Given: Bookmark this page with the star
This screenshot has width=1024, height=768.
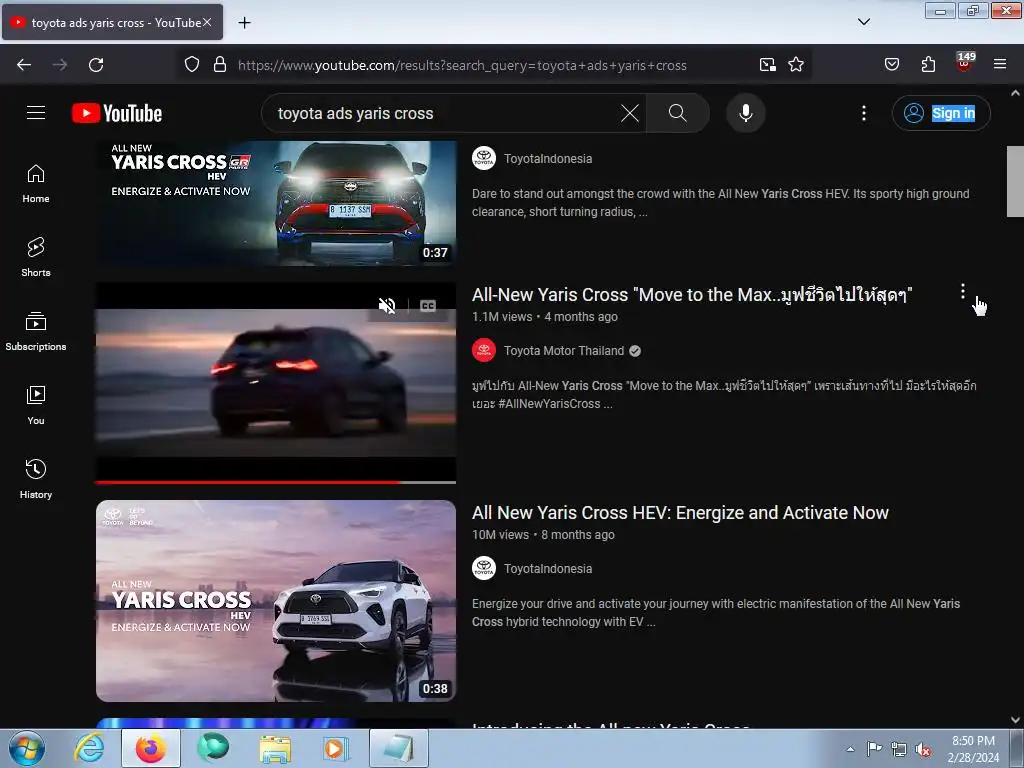Looking at the screenshot, I should (x=795, y=65).
